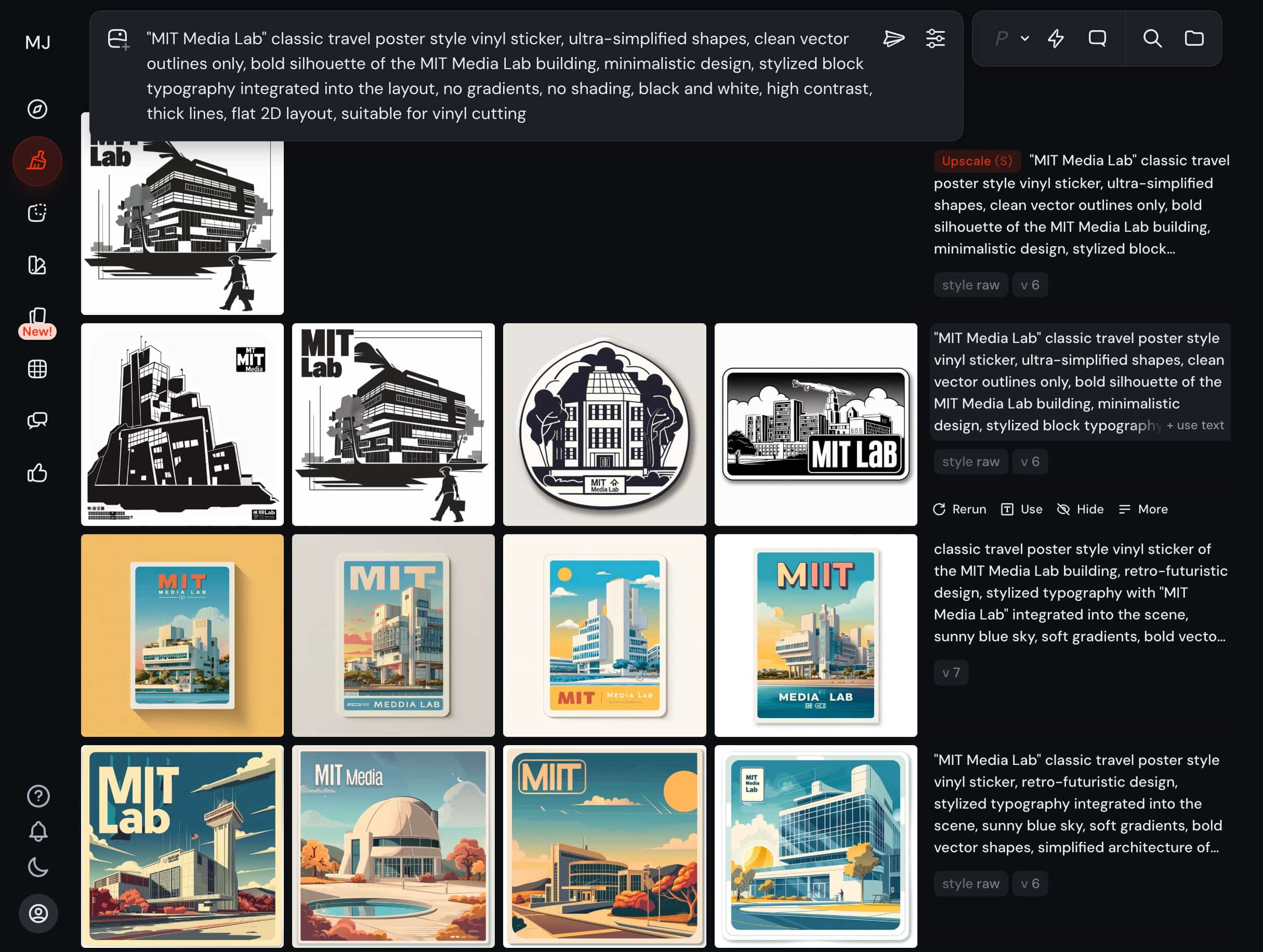Open notifications bell icon
The width and height of the screenshot is (1263, 952).
click(x=38, y=831)
